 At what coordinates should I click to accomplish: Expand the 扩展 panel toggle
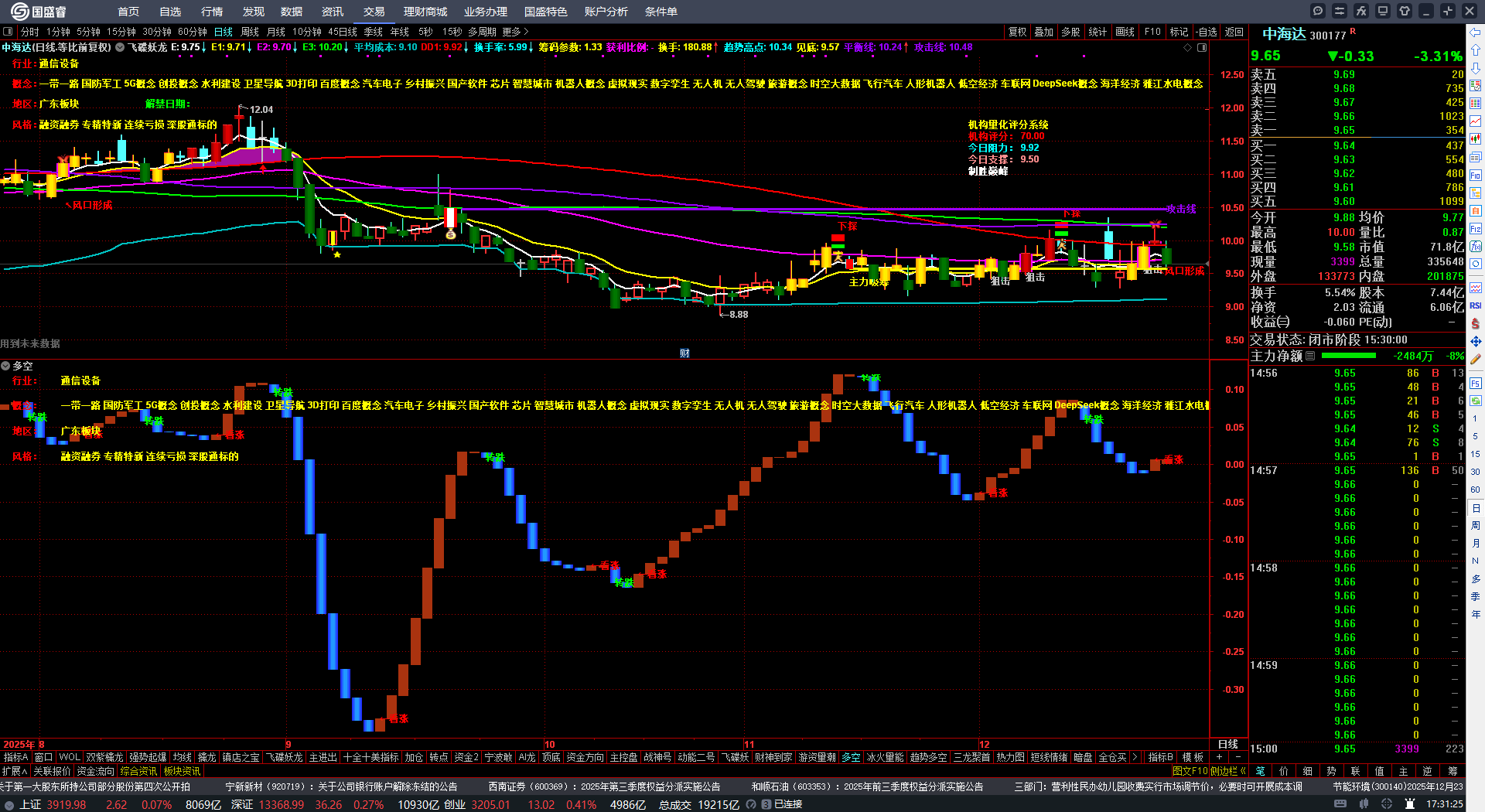pos(15,771)
